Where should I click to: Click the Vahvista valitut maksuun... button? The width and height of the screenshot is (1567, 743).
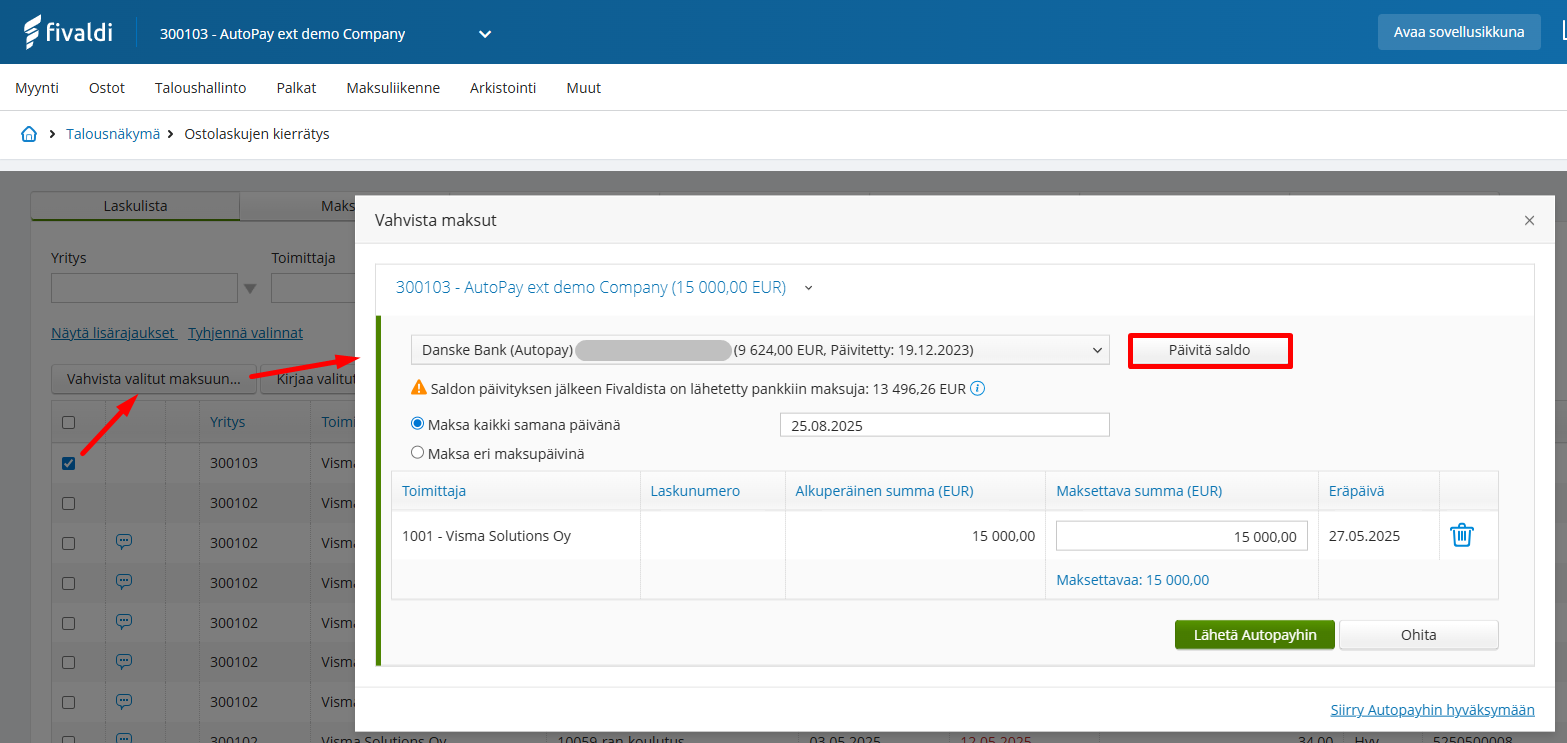[x=154, y=379]
